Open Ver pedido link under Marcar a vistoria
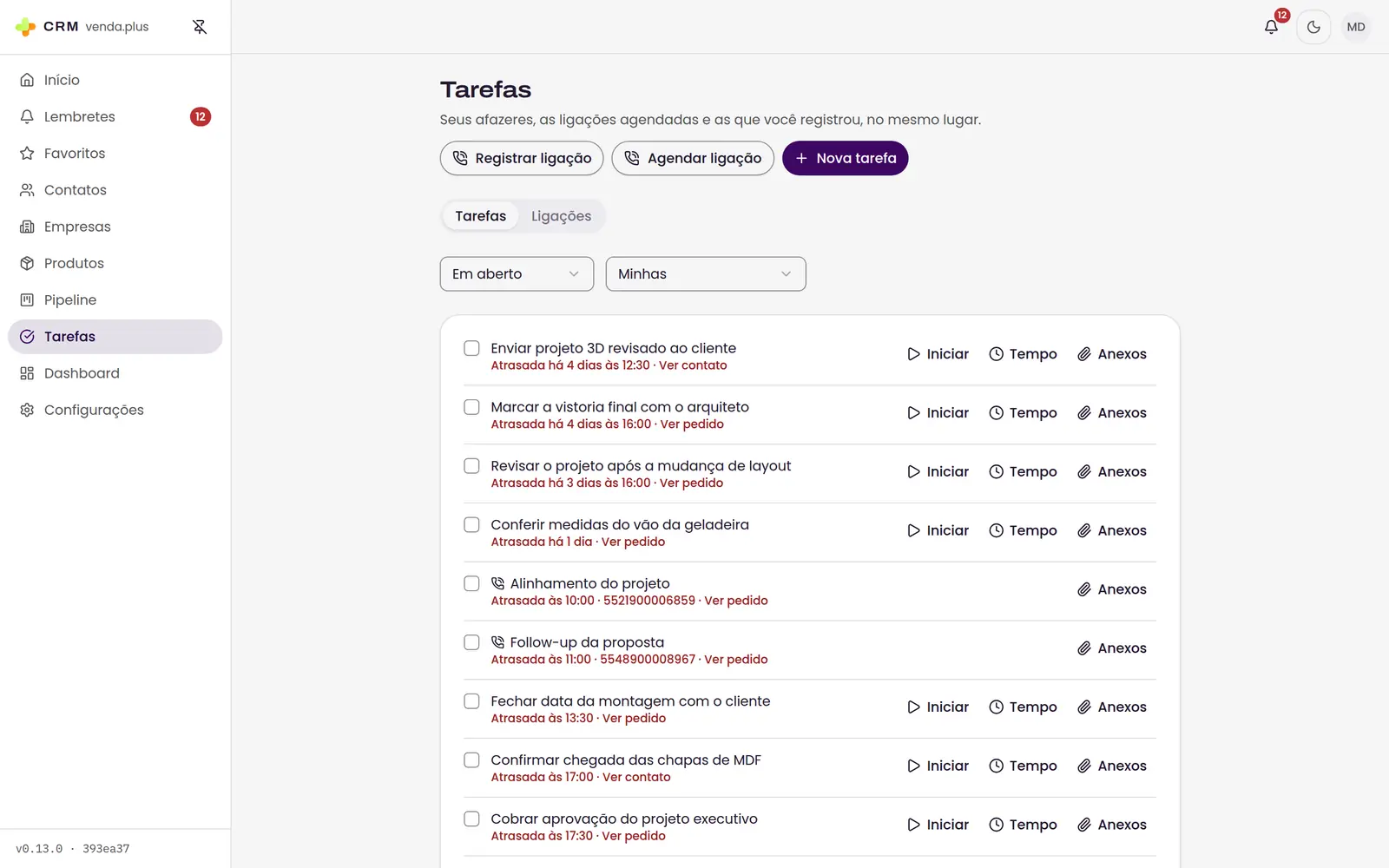Screen dimensions: 1389x868 click(x=692, y=424)
